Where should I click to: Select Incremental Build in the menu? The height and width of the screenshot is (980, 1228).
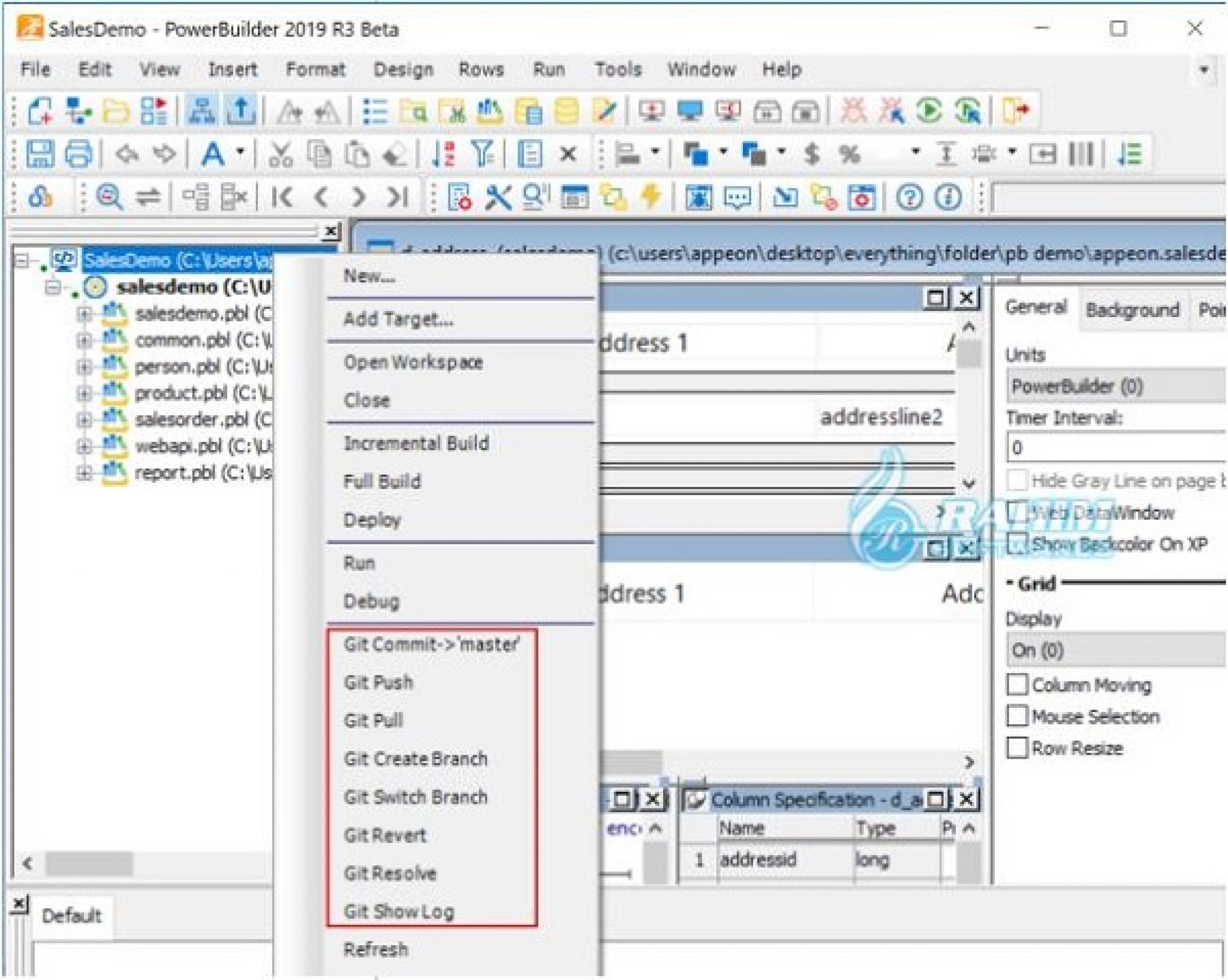click(x=418, y=443)
